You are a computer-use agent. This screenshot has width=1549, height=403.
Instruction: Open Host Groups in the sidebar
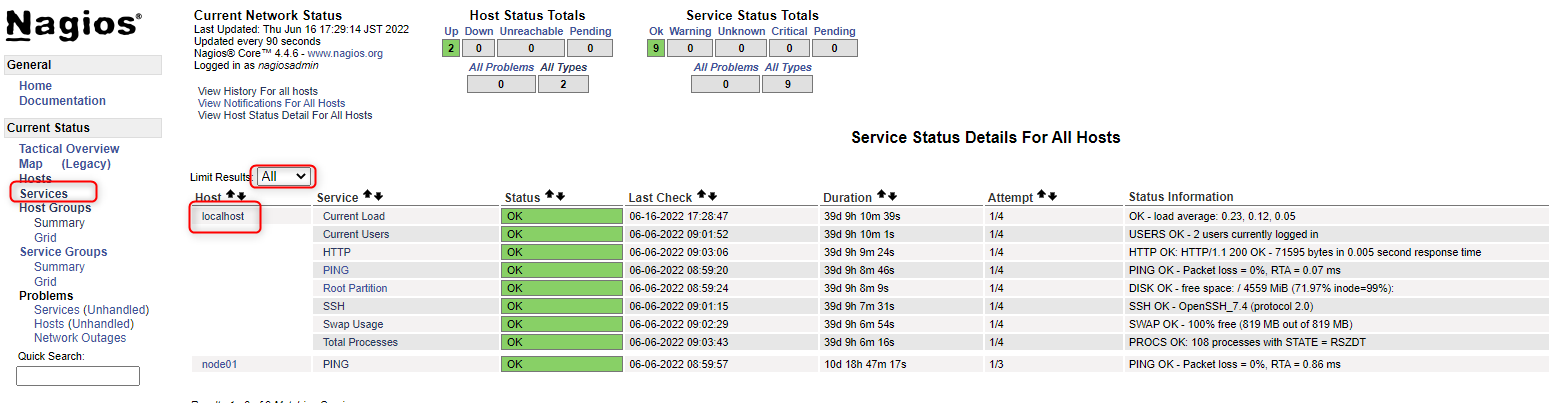click(55, 208)
